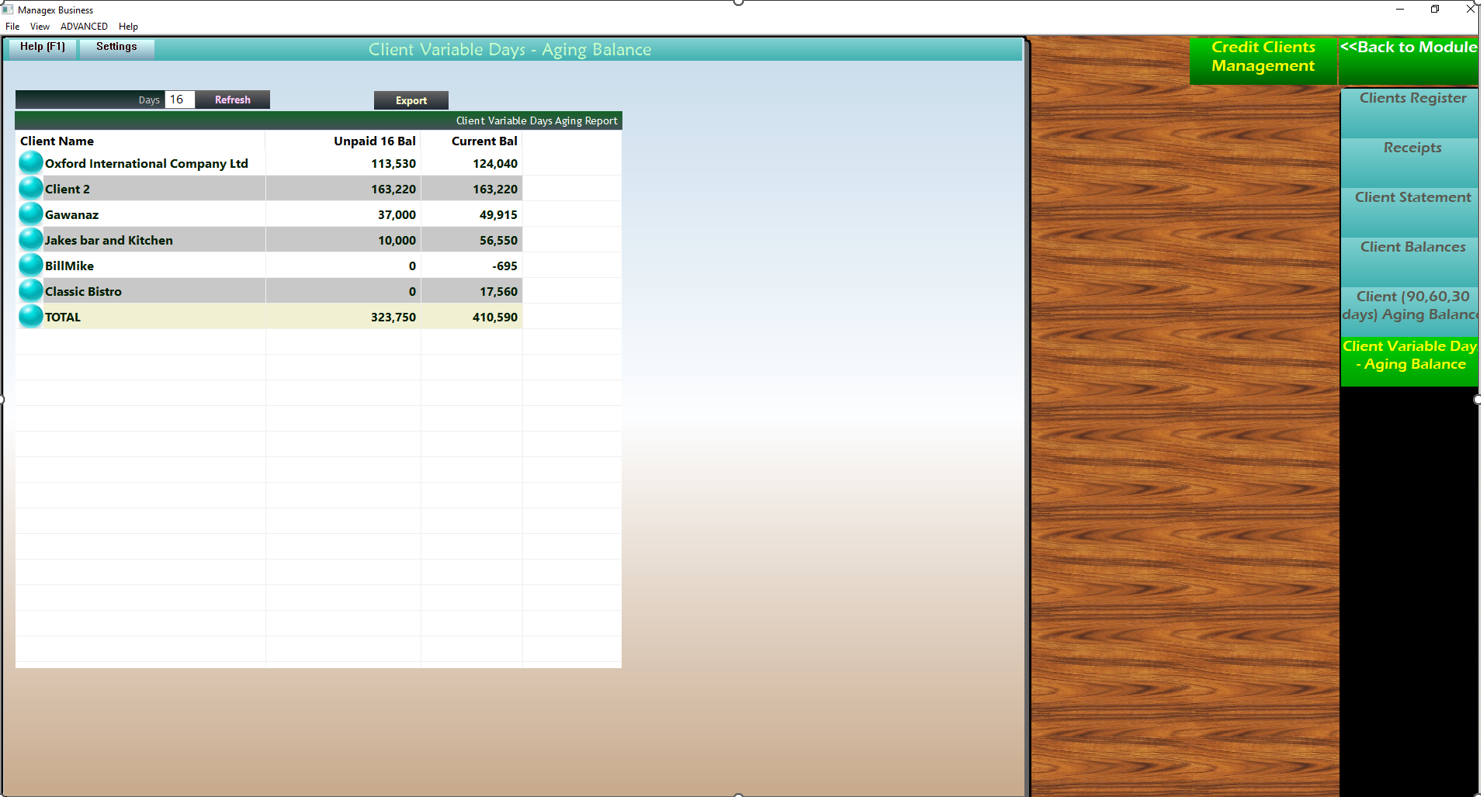Go back to Module via Back button

(1409, 47)
